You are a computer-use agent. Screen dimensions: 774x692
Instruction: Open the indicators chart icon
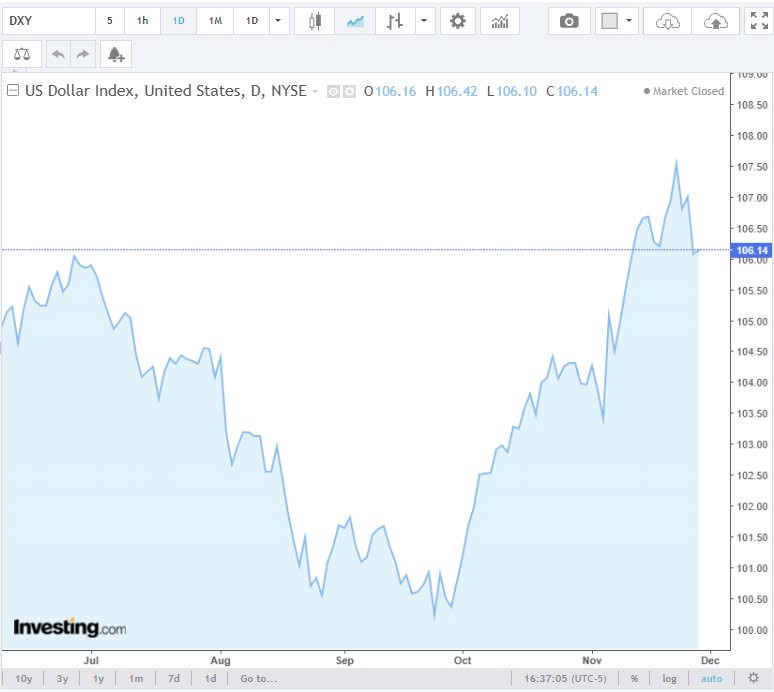click(499, 21)
